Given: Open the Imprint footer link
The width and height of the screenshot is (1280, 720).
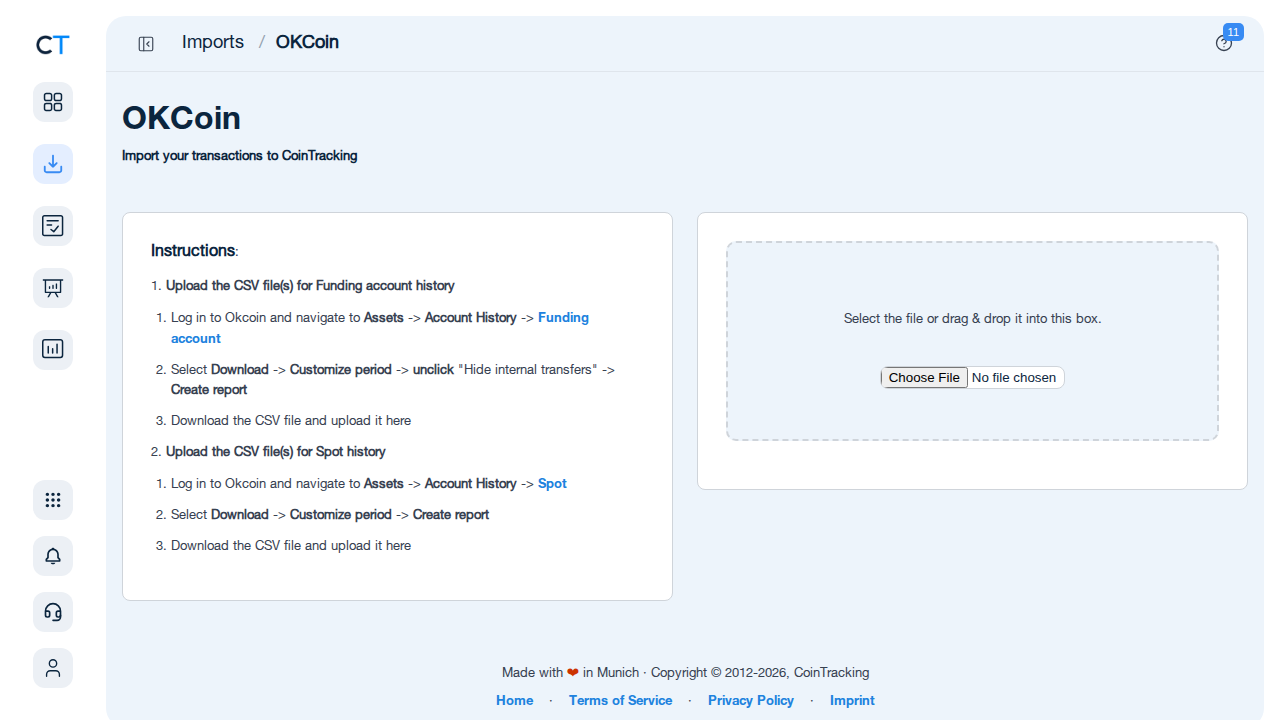Looking at the screenshot, I should 852,700.
